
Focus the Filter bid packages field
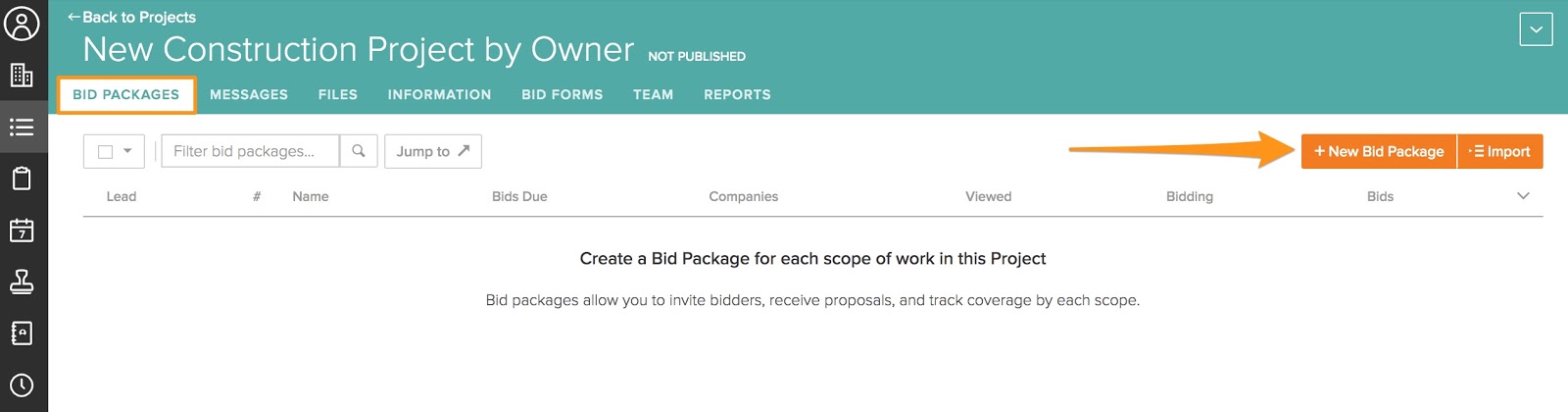coord(250,151)
